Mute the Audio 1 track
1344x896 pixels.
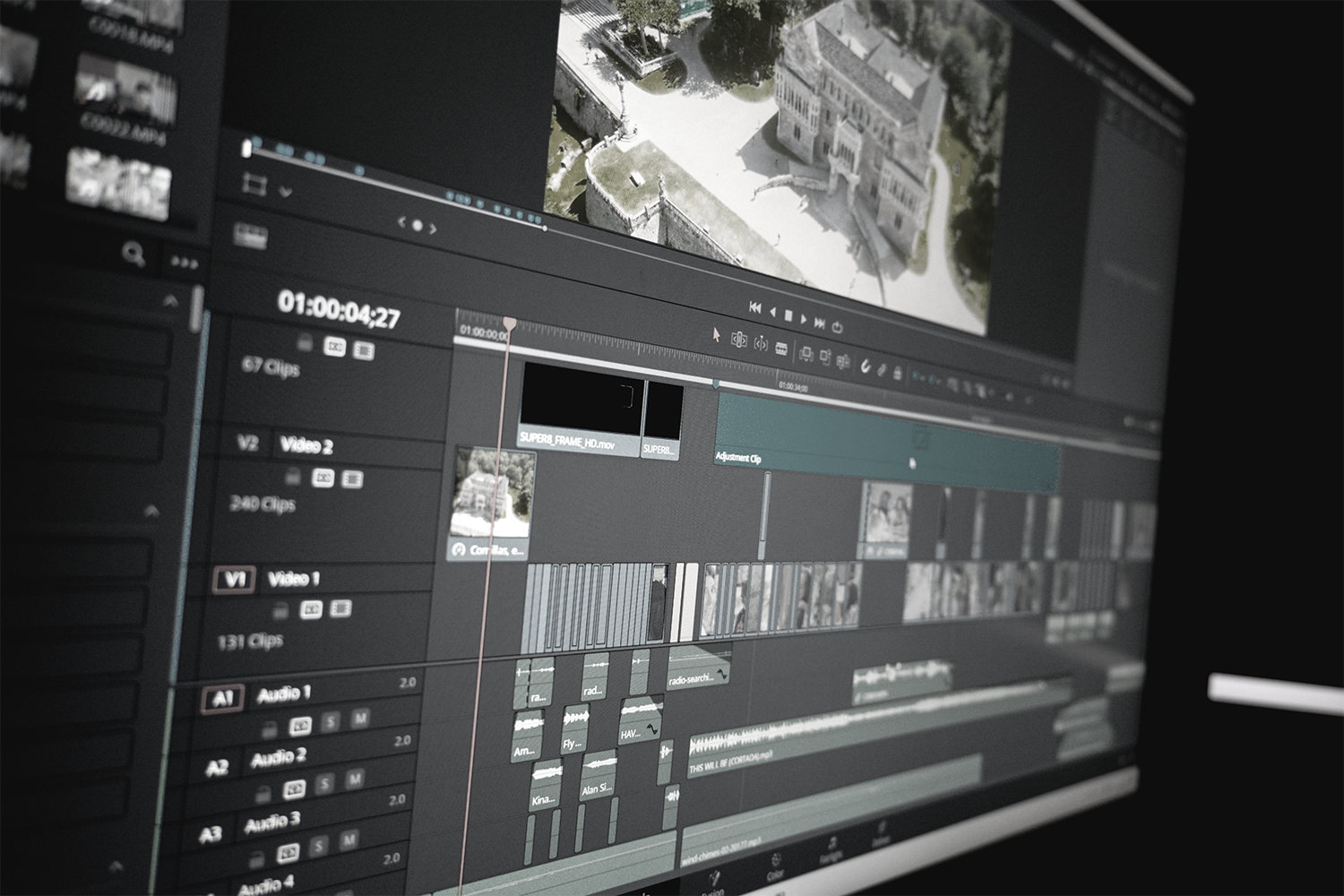coord(360,719)
